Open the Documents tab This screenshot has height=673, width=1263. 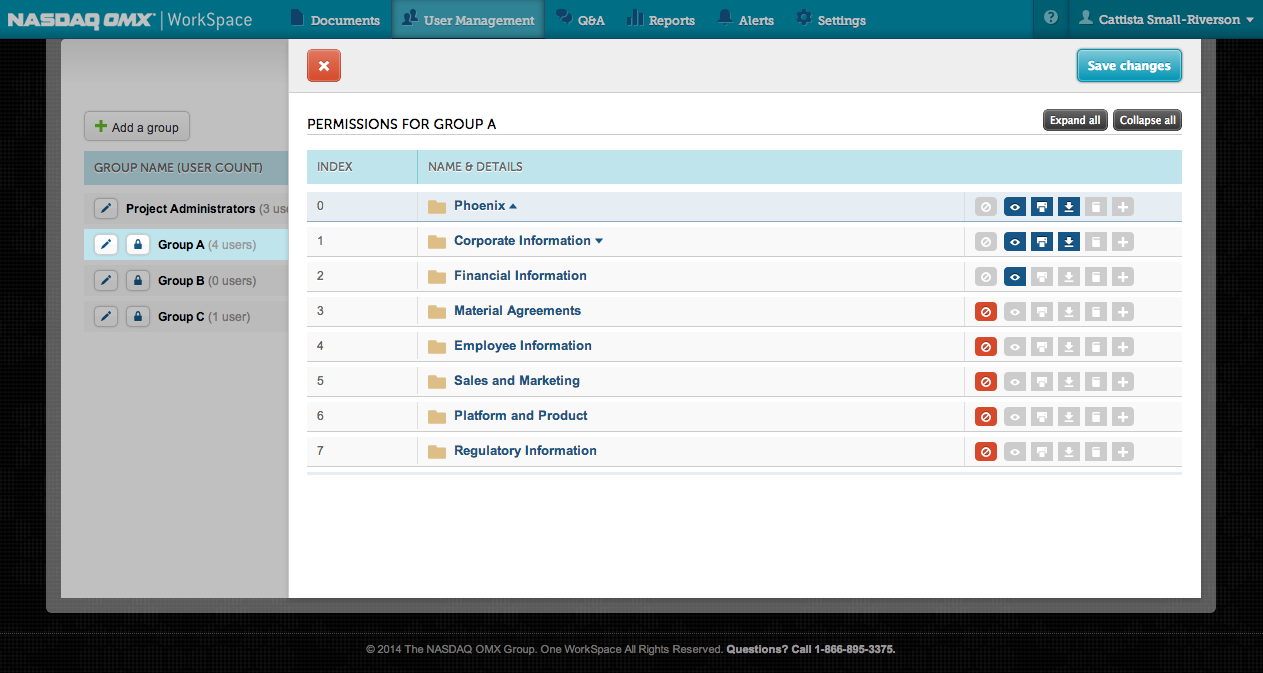point(335,19)
